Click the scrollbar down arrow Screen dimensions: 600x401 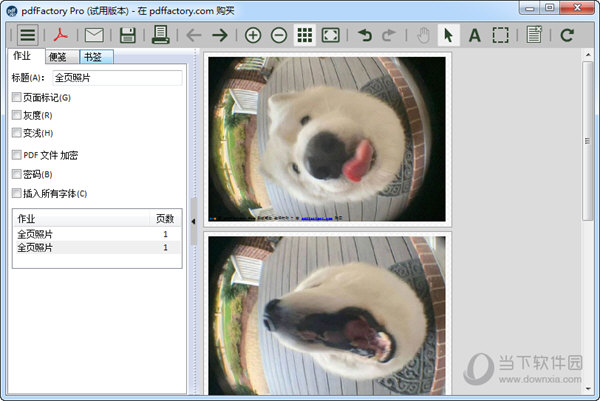[588, 389]
